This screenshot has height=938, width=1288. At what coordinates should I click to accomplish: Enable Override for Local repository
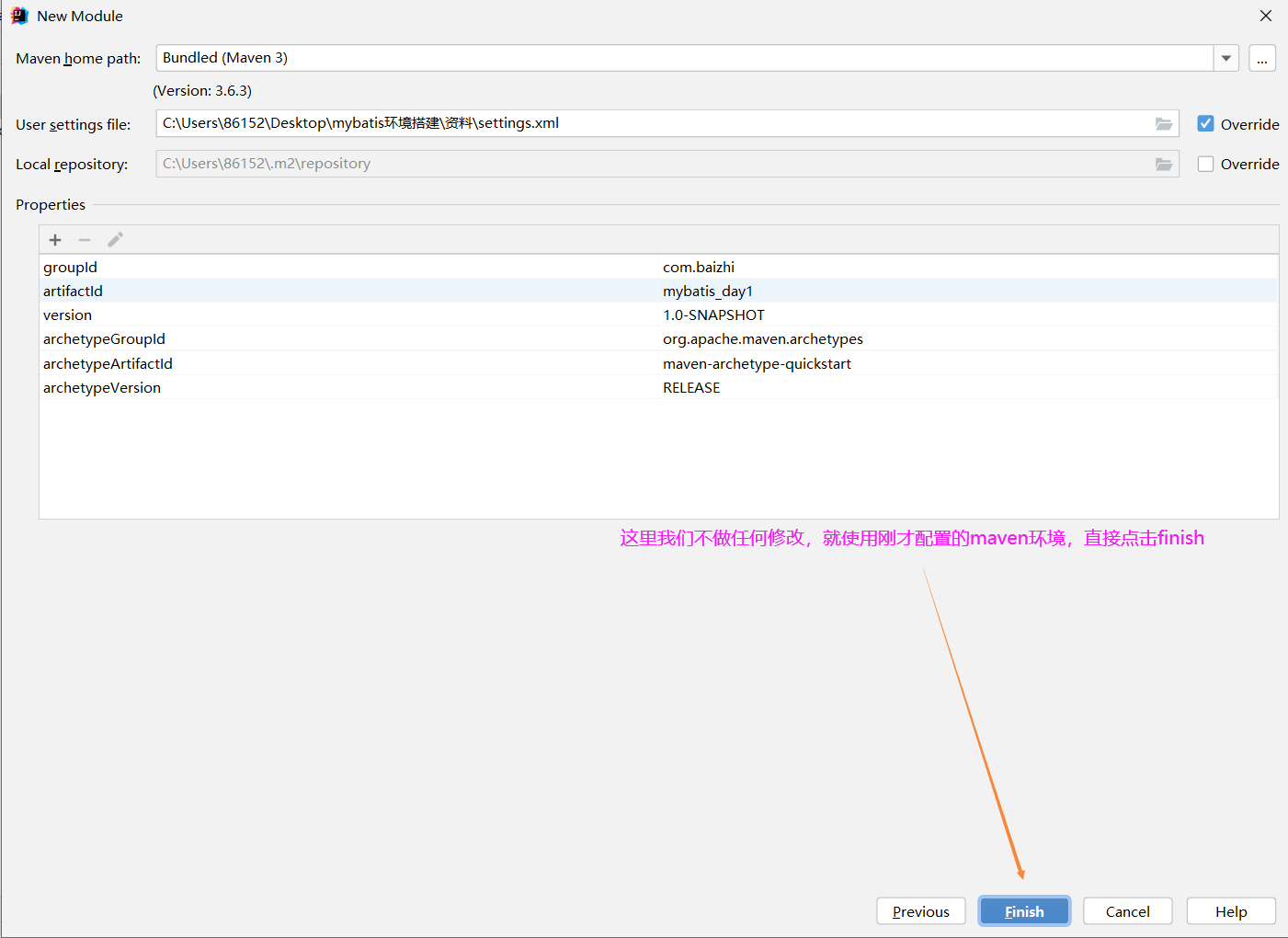(1206, 164)
